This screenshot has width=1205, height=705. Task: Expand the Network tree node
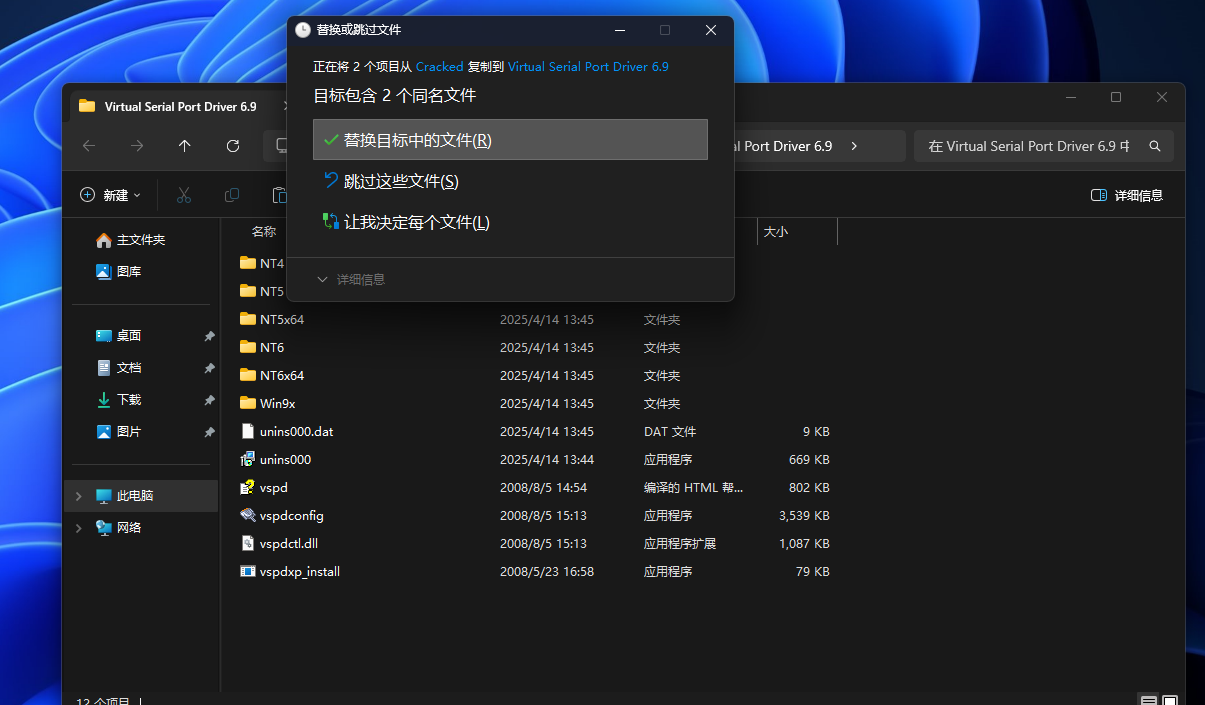point(79,528)
